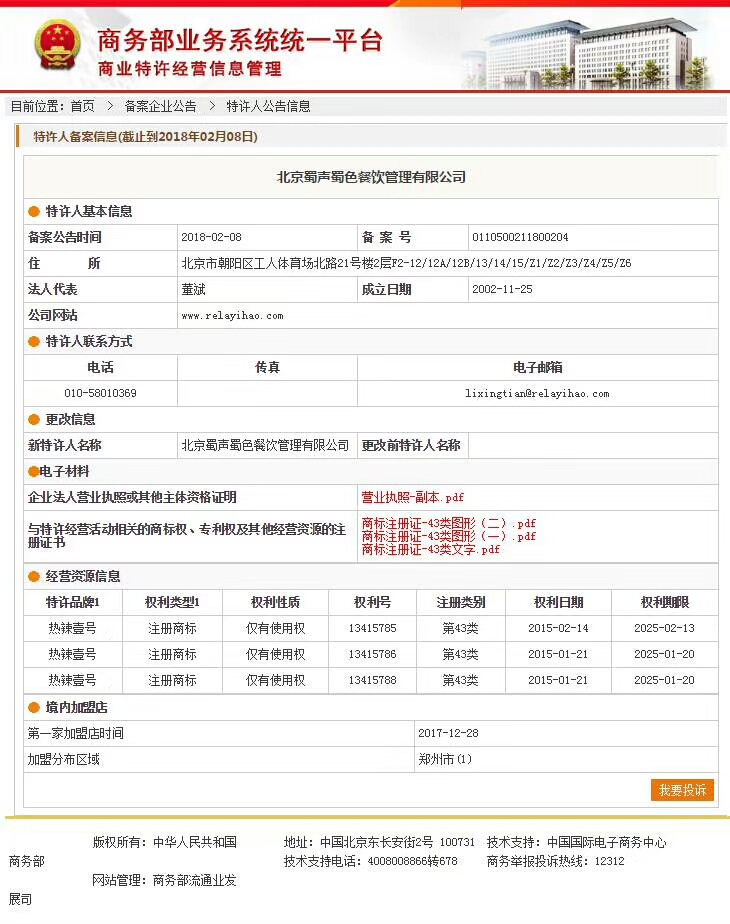Click the company website www.relayihao.com

click(232, 316)
